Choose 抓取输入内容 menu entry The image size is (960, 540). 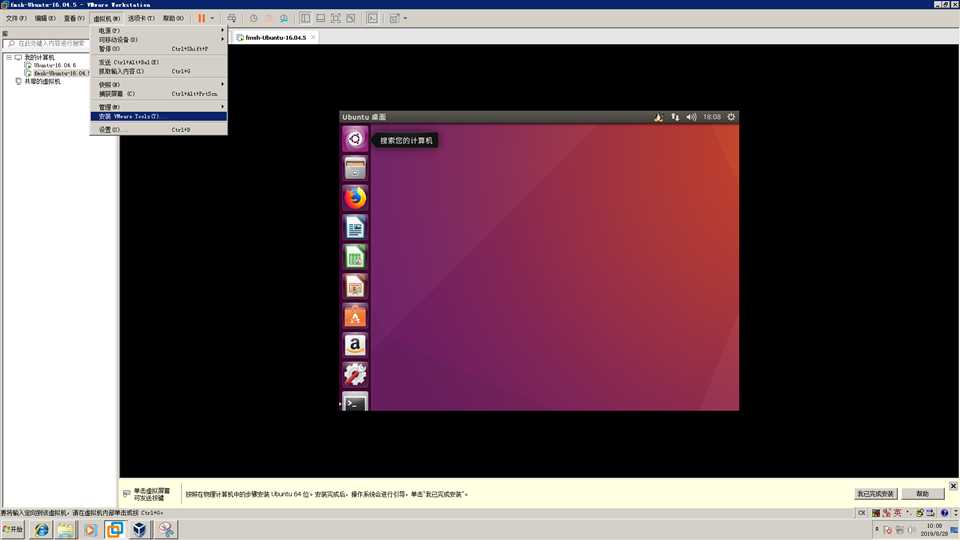[159, 72]
